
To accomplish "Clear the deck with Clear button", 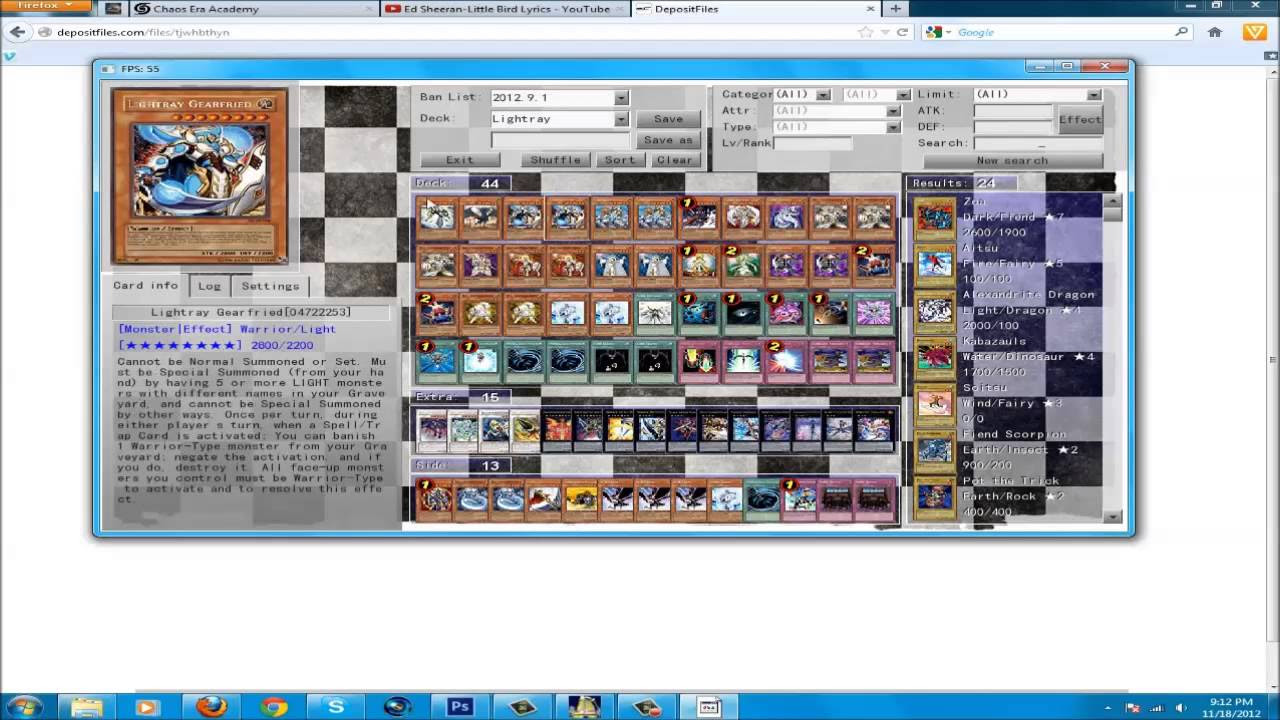I will (x=674, y=160).
